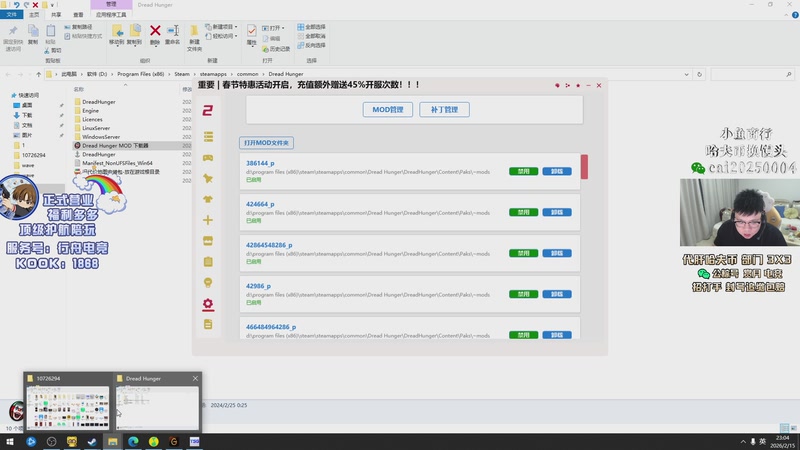
Task: Click the New folder icon in ribbon
Action: coord(194,31)
